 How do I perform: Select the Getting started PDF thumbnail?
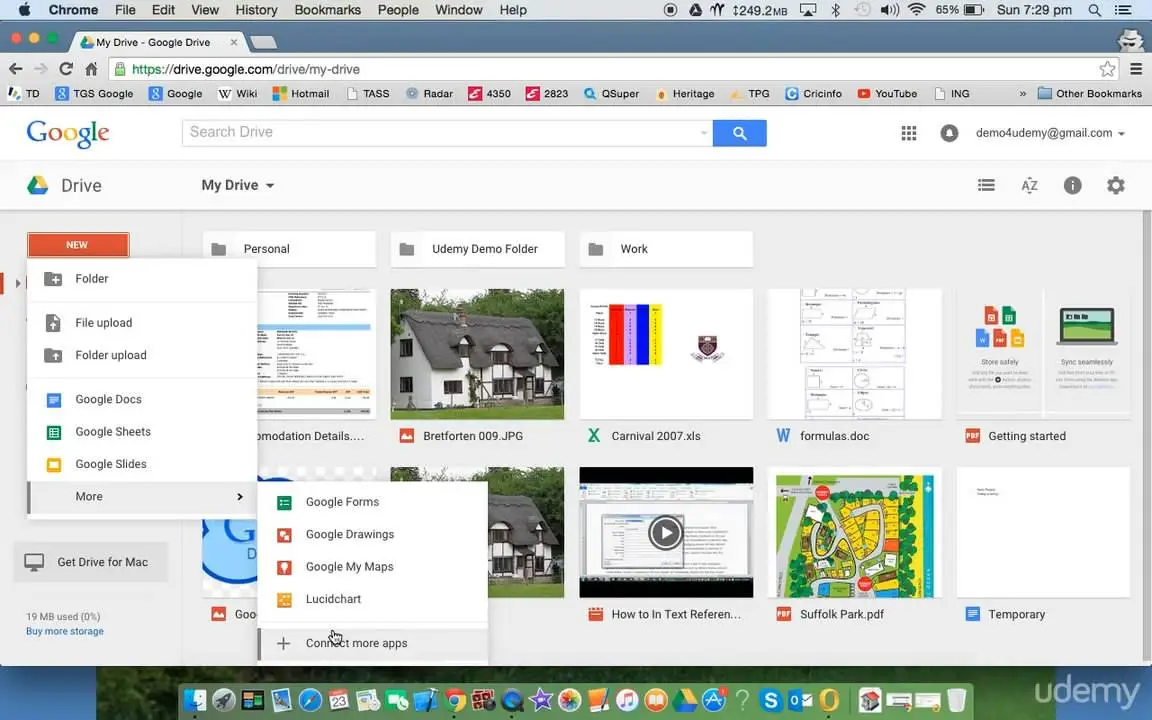(x=1043, y=354)
